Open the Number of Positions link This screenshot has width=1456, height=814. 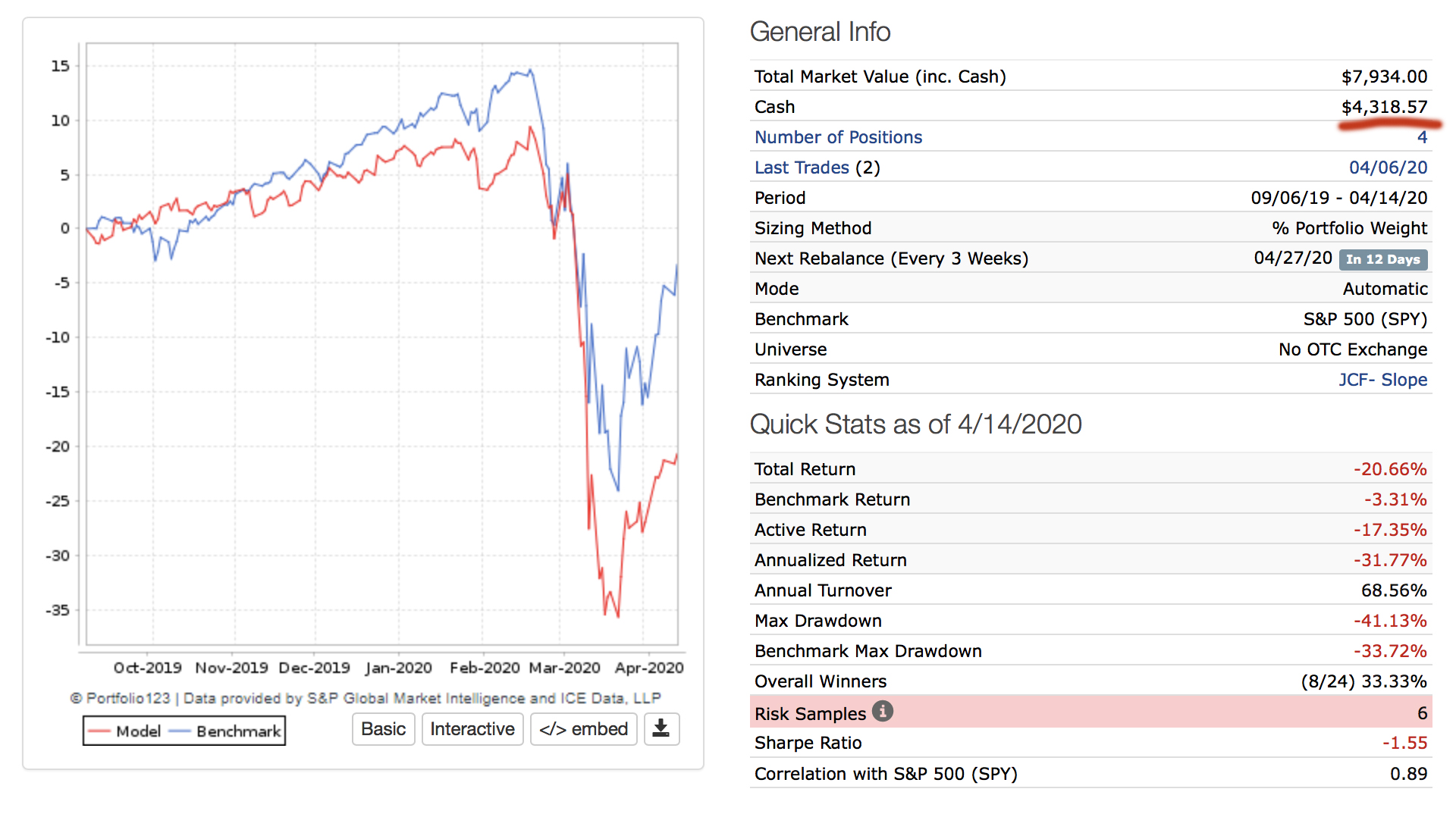(838, 137)
